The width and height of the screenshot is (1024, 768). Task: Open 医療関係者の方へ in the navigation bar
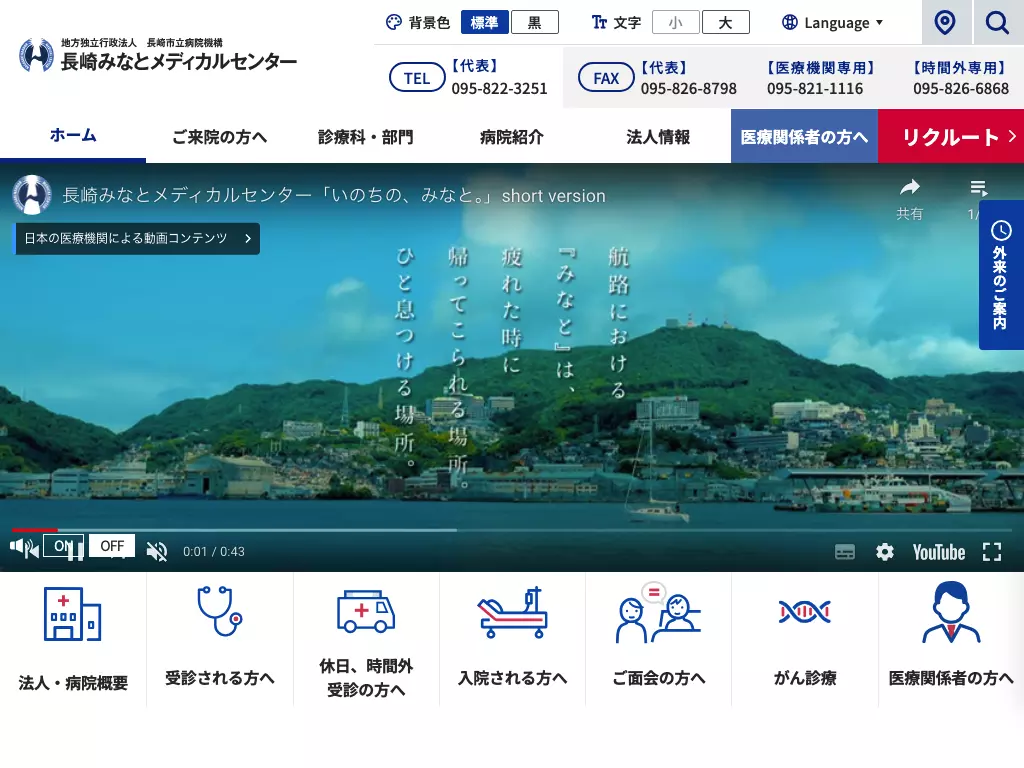[805, 136]
